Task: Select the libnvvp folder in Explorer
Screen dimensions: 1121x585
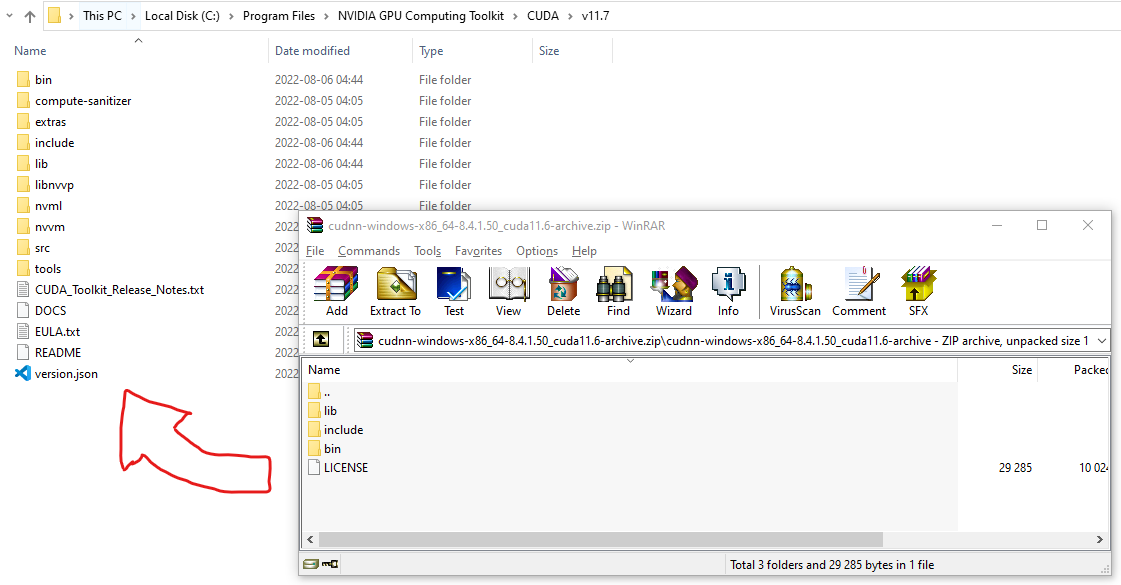Action: 44,185
